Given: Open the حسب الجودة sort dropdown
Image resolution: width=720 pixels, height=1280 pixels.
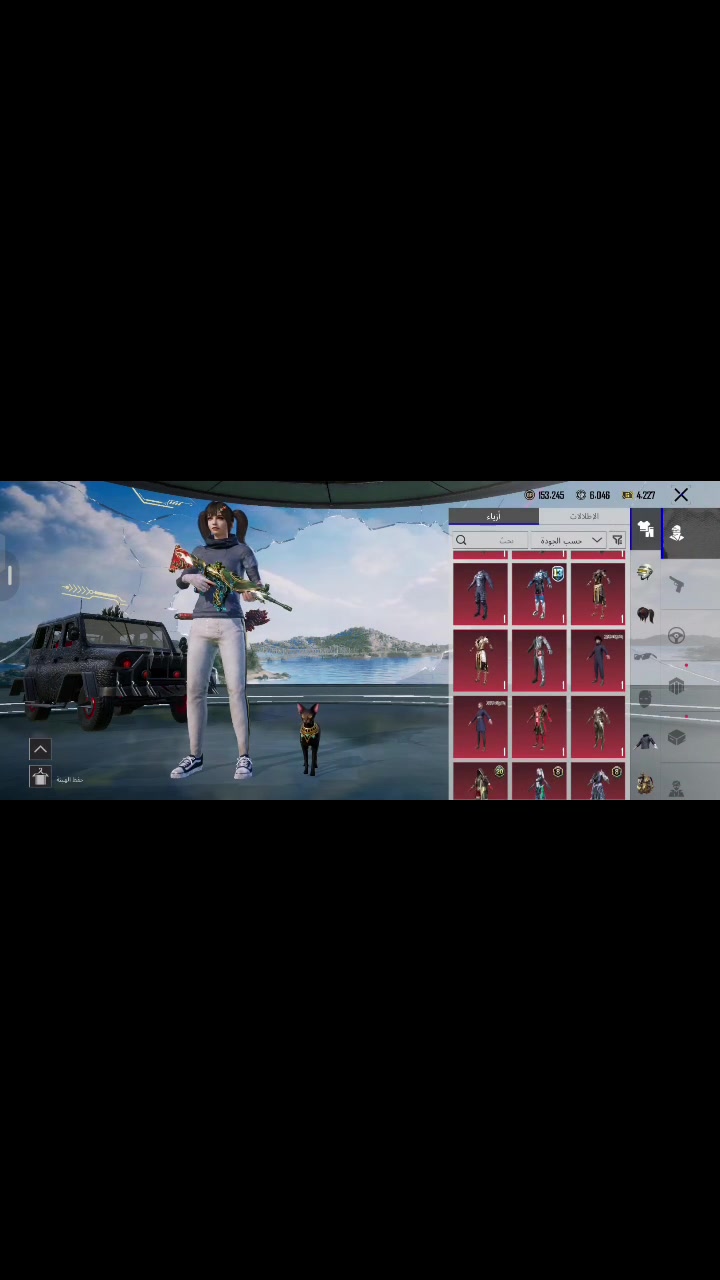Looking at the screenshot, I should coord(571,540).
